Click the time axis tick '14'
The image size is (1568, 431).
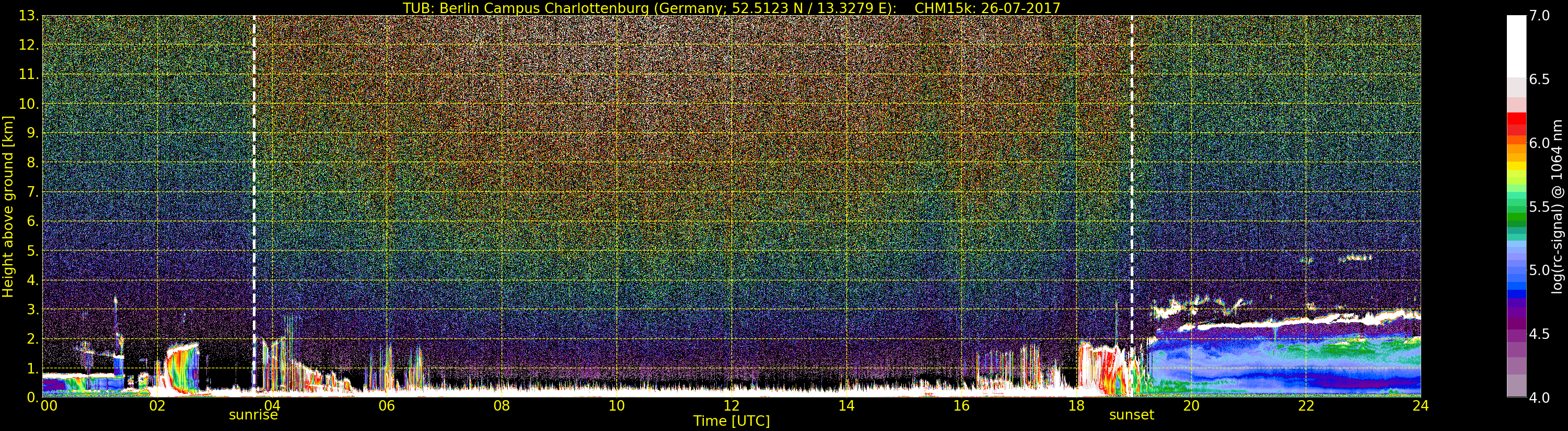[x=846, y=406]
